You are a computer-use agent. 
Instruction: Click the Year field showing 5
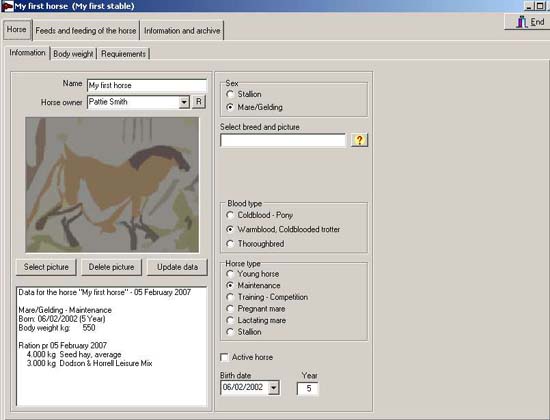(308, 388)
